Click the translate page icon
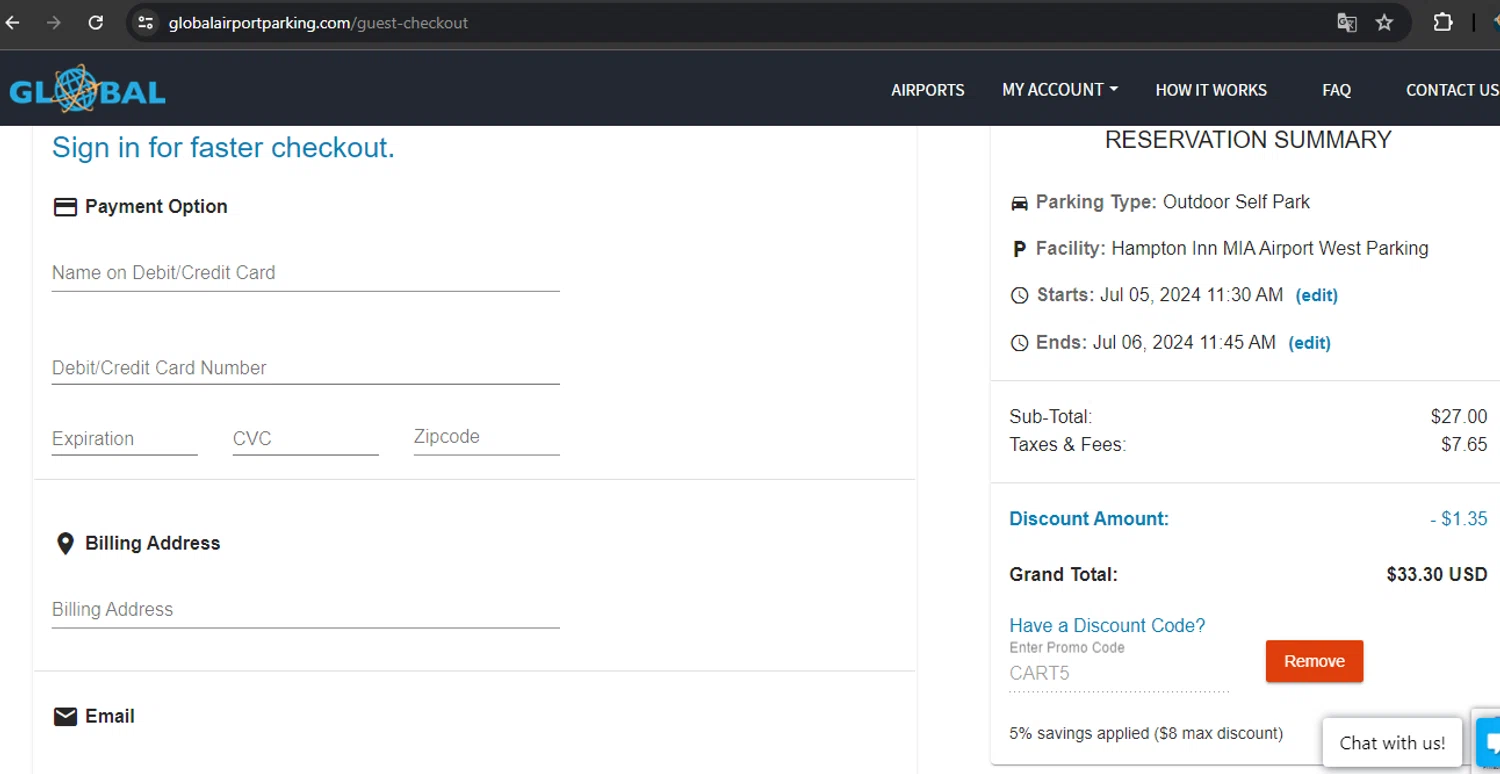 click(1347, 22)
